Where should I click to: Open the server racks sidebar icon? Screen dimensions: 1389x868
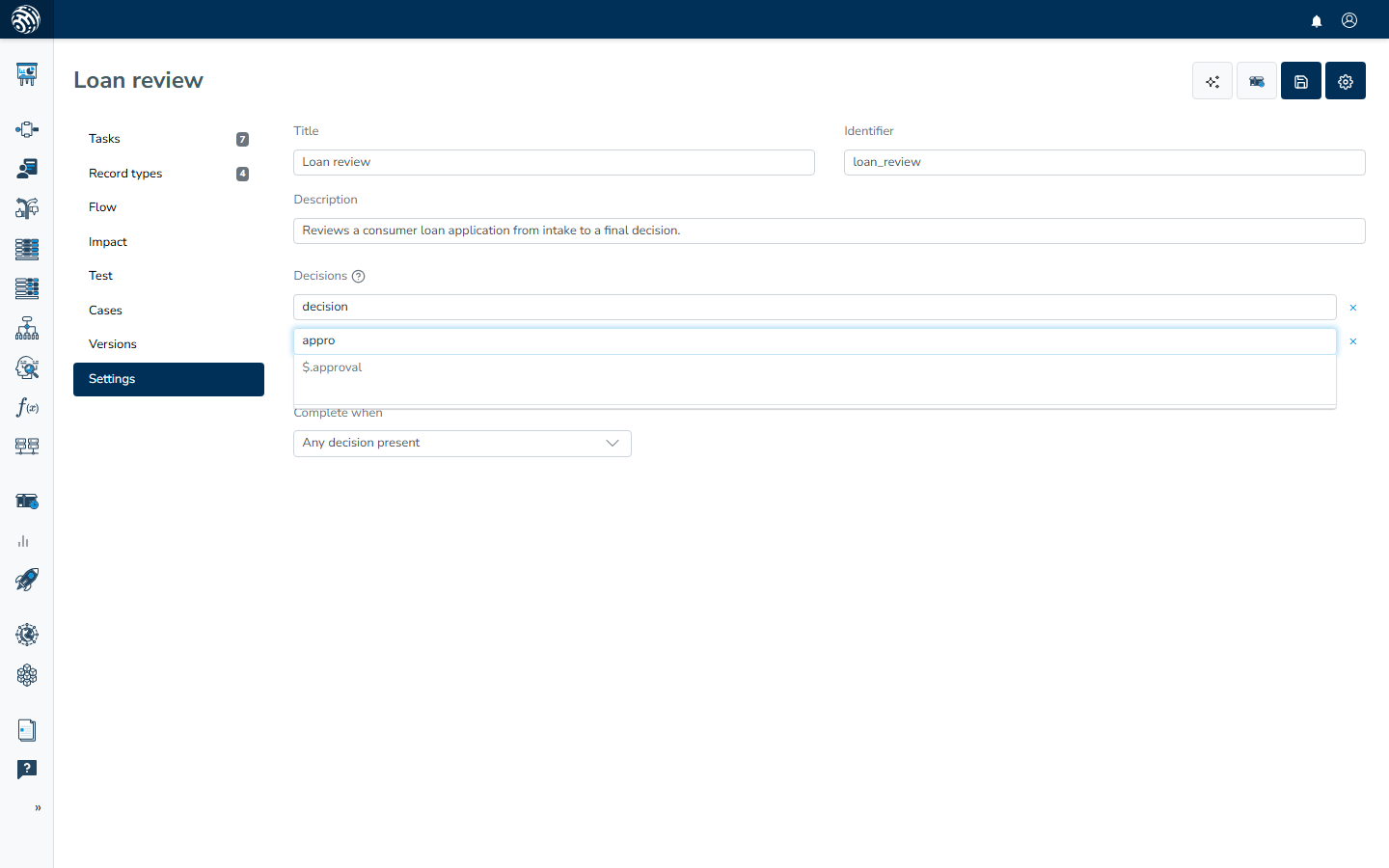coord(27,447)
